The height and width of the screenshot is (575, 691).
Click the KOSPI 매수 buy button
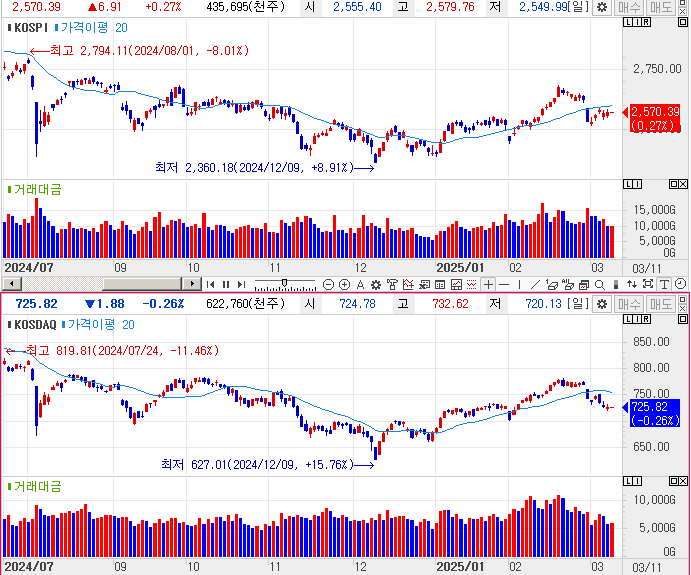[628, 7]
